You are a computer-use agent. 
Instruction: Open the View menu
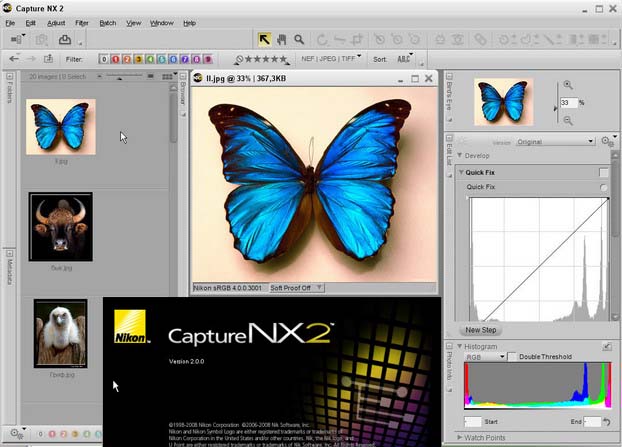tap(134, 23)
